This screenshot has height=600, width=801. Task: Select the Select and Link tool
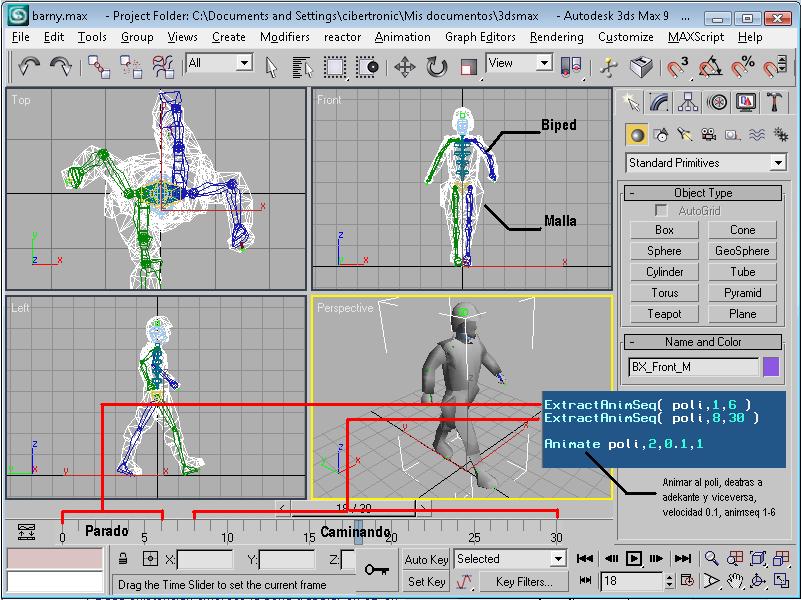point(99,67)
